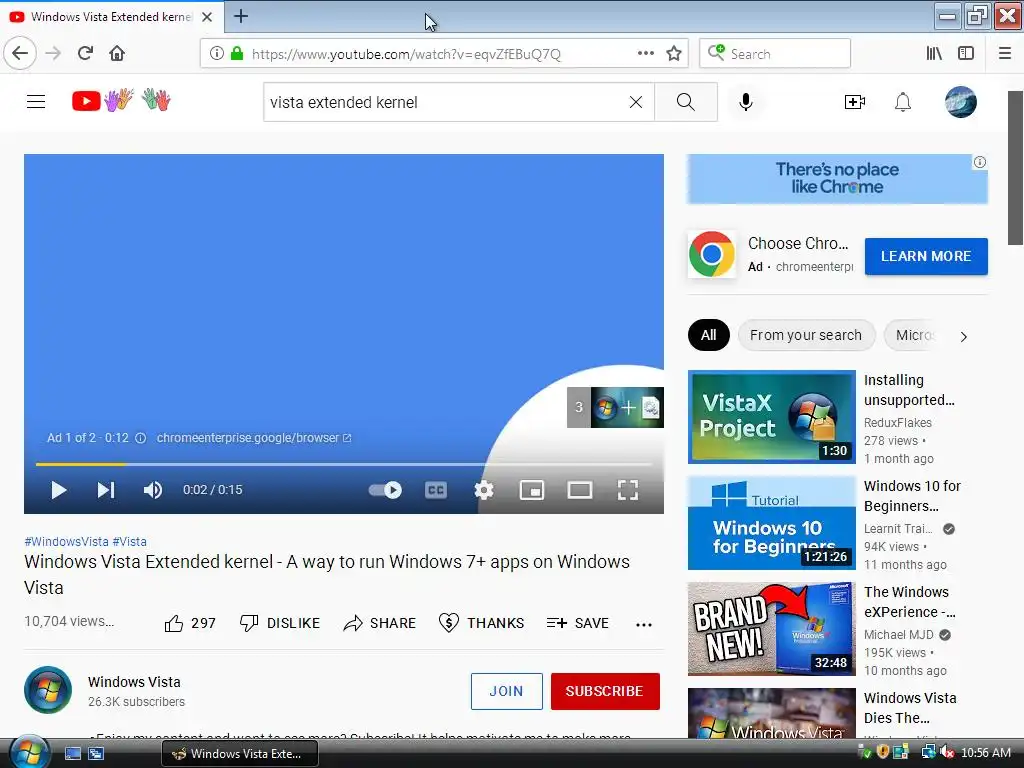This screenshot has height=768, width=1024.
Task: Open the YouTube guide menu
Action: [x=36, y=102]
